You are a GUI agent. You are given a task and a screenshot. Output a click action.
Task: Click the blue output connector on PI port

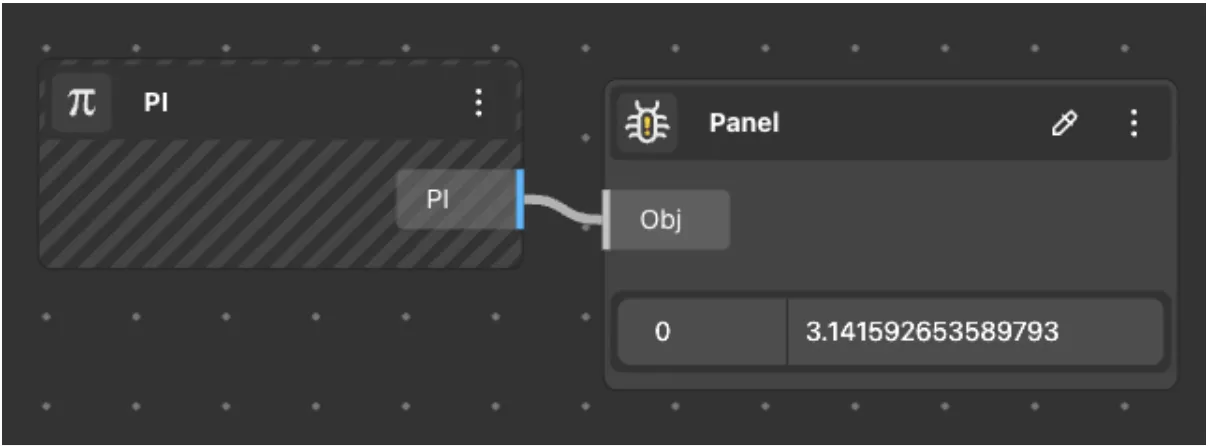(x=520, y=199)
